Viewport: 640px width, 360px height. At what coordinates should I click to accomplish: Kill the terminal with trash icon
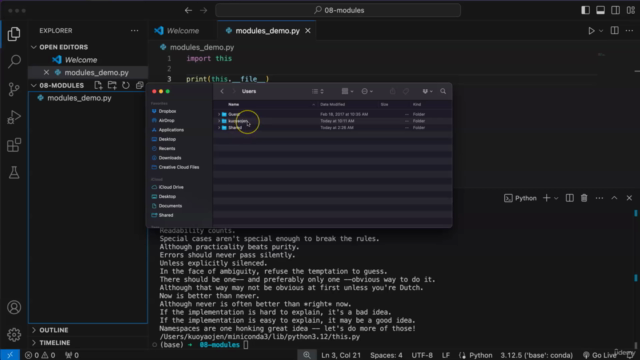584,198
